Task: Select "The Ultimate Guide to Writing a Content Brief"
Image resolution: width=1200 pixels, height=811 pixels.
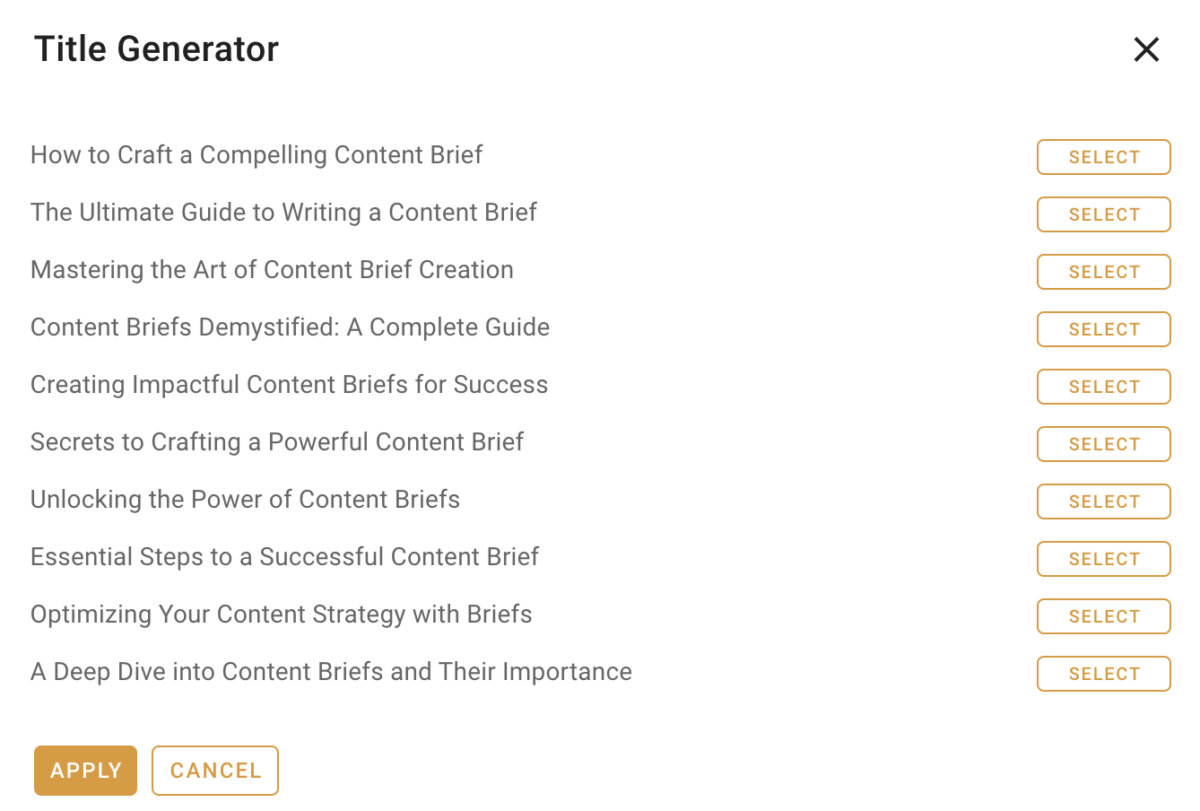Action: coord(1103,214)
